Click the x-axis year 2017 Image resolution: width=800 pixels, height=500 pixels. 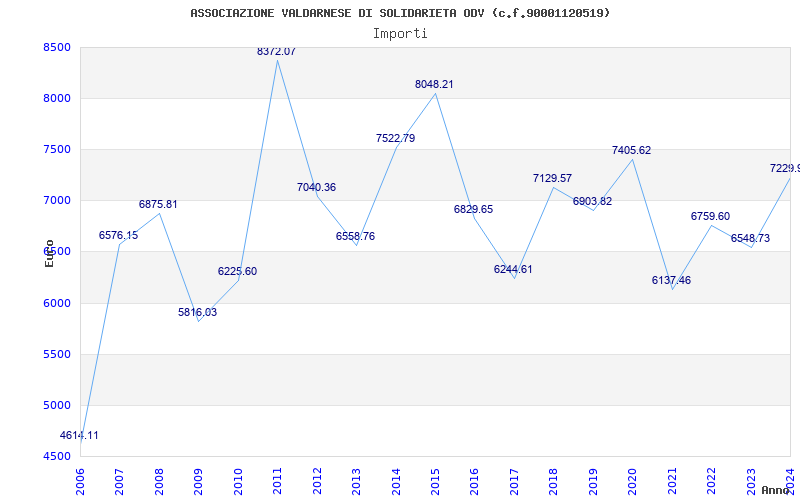tap(514, 481)
